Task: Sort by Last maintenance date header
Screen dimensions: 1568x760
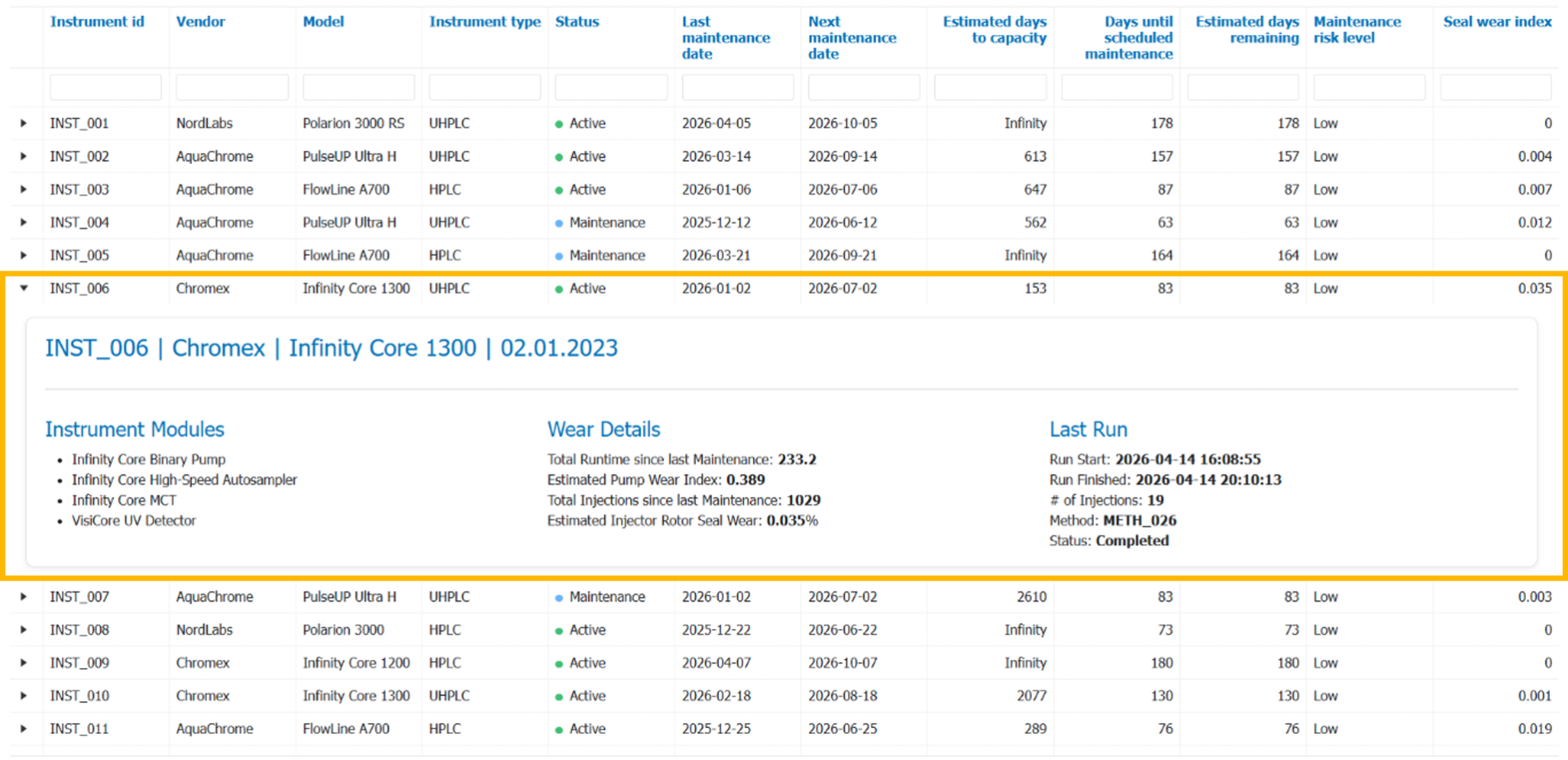Action: tap(726, 38)
